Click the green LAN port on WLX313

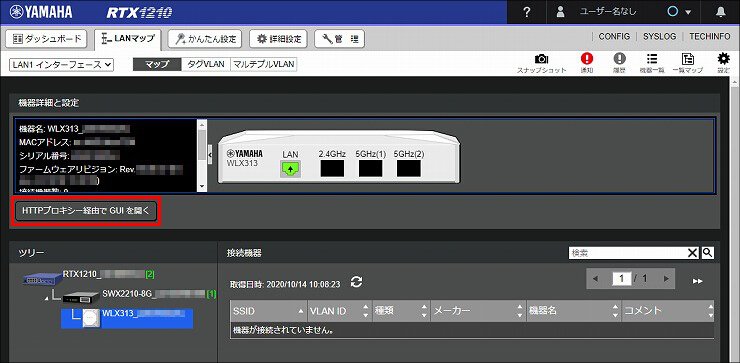(290, 169)
